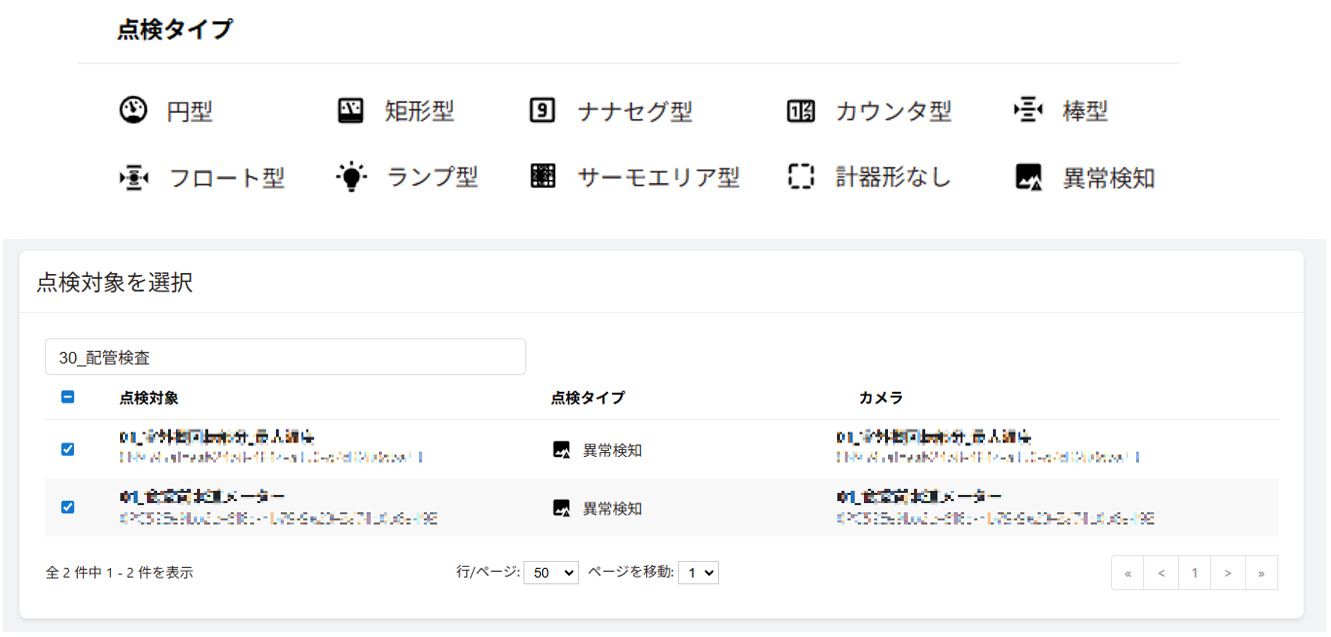
Task: Click the 全 2 件中 1 - 2 件を表示 status text
Action: [120, 573]
